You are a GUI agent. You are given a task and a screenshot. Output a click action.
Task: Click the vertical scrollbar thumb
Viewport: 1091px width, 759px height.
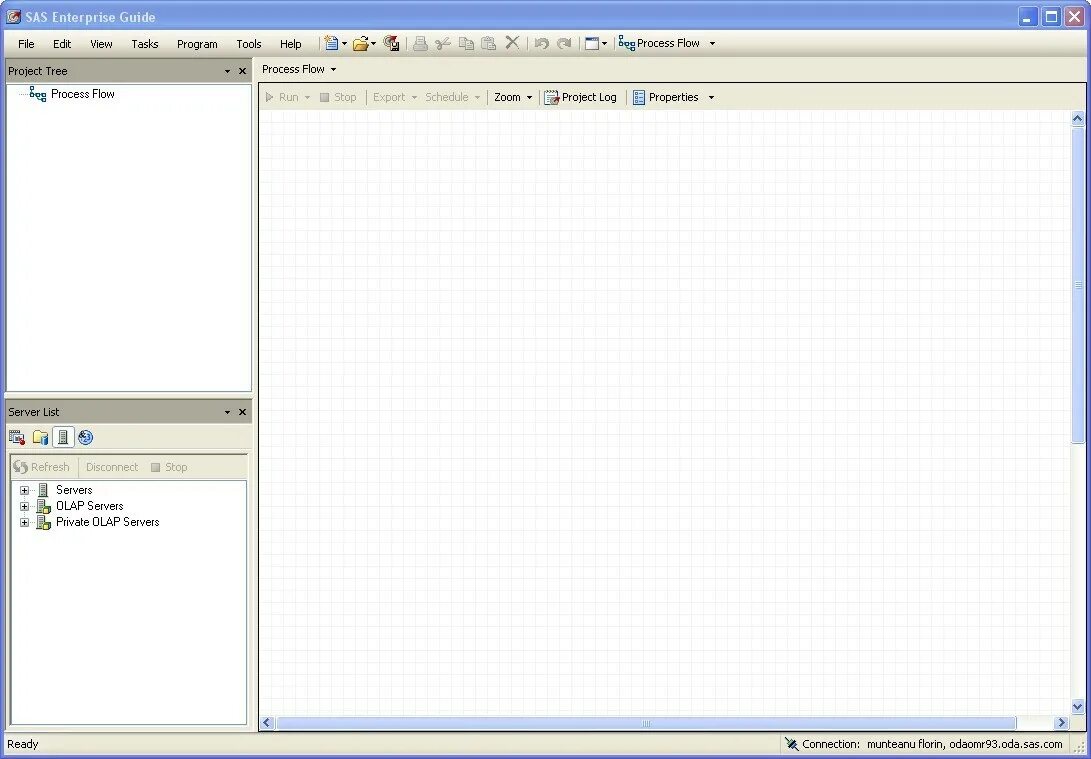click(1078, 285)
